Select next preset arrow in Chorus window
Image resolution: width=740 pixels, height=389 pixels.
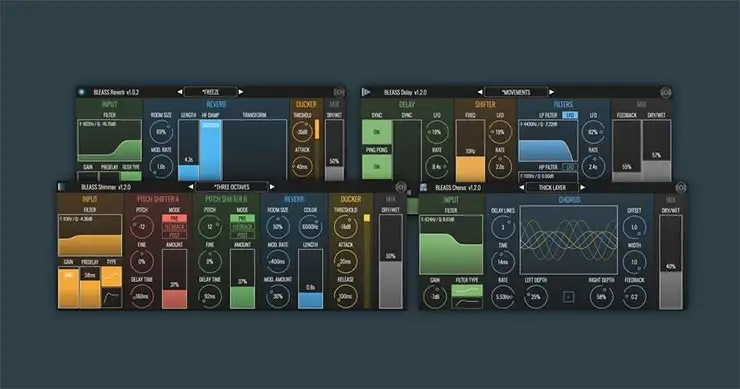583,187
